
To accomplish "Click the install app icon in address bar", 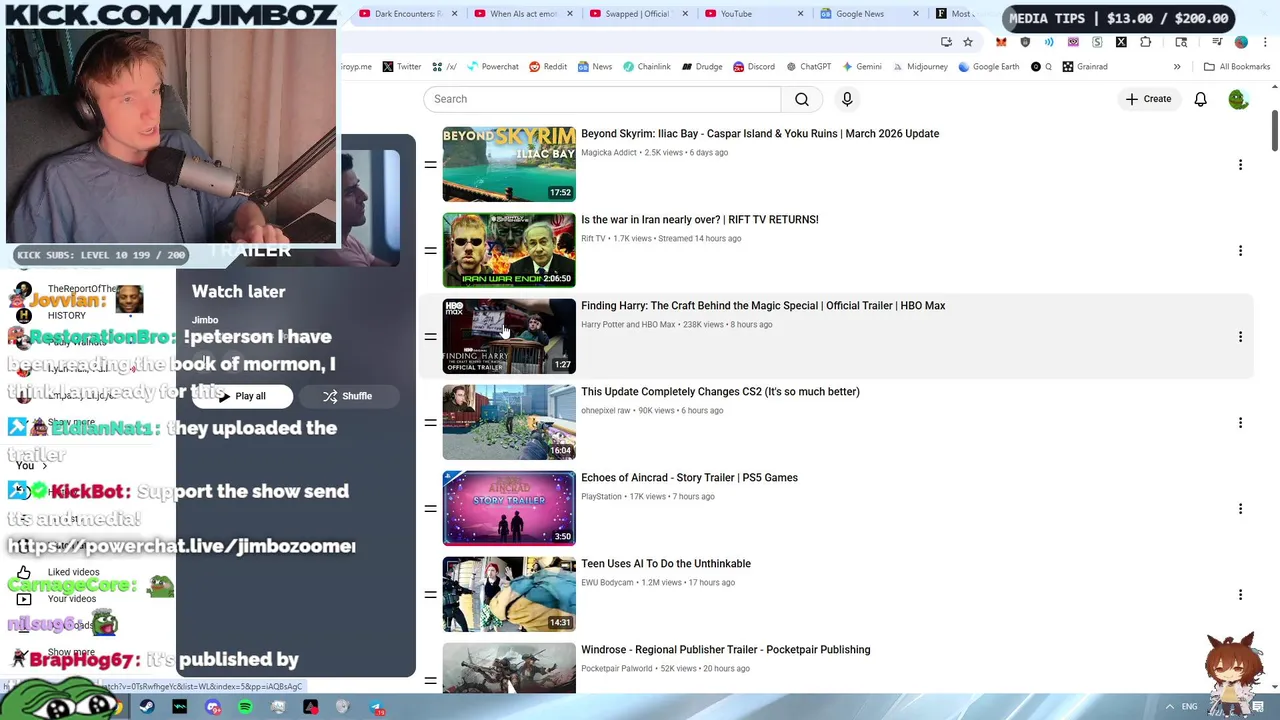I will [946, 42].
